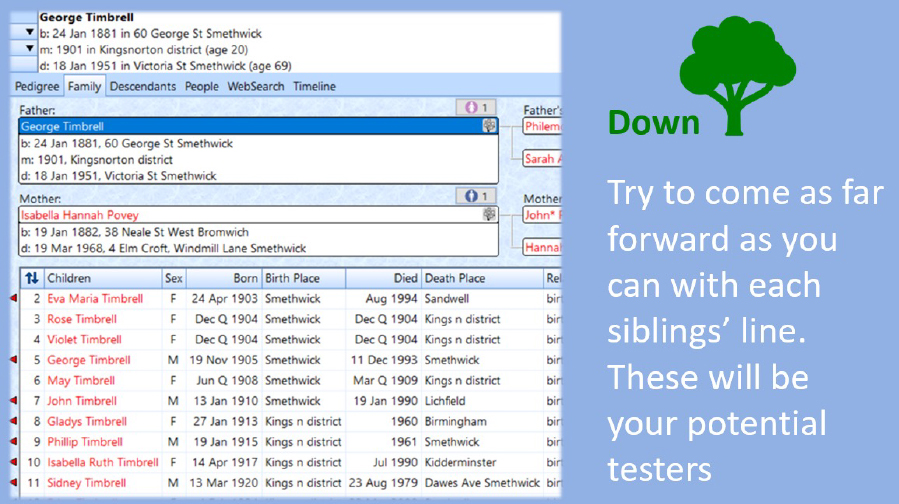The width and height of the screenshot is (899, 504).
Task: Select child George Timbrell born 1905
Action: pos(88,360)
